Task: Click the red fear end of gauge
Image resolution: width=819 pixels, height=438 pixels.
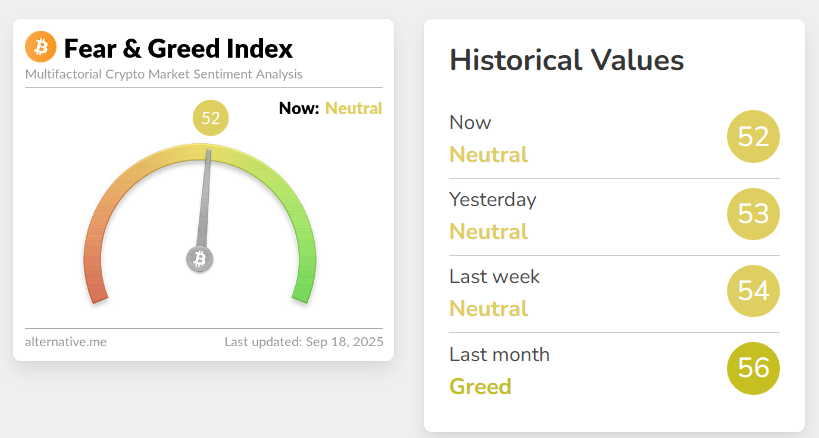Action: pos(93,282)
